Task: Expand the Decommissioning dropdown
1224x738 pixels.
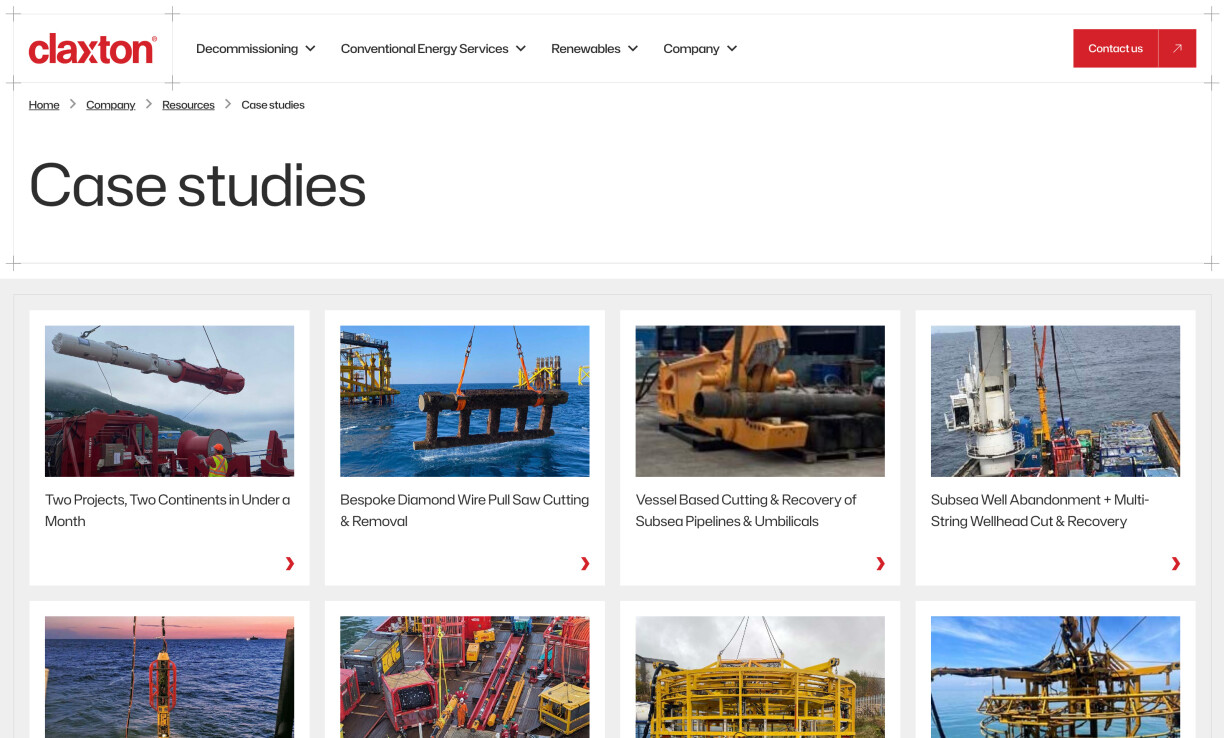Action: pyautogui.click(x=255, y=48)
